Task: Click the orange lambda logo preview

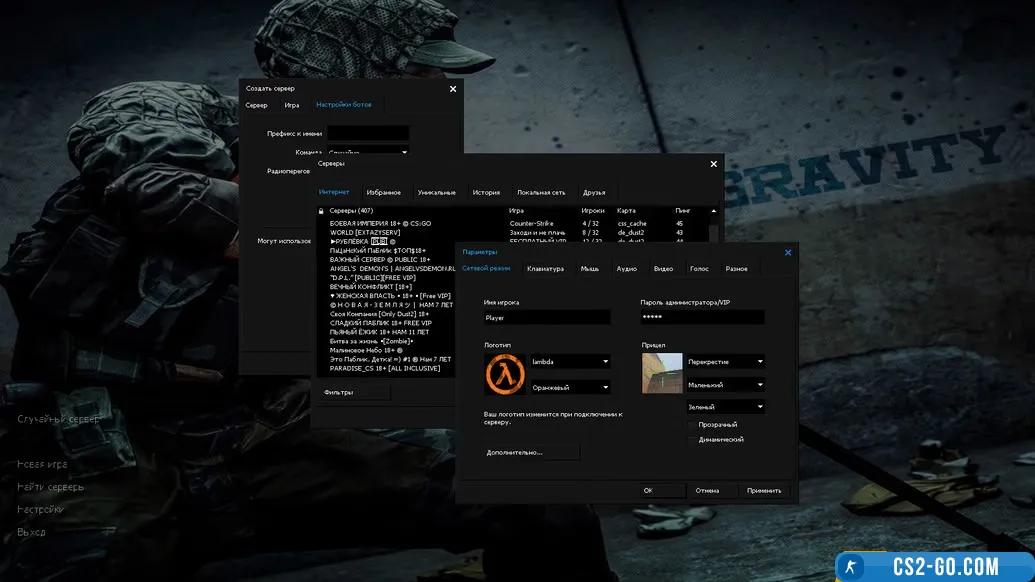Action: pyautogui.click(x=504, y=374)
